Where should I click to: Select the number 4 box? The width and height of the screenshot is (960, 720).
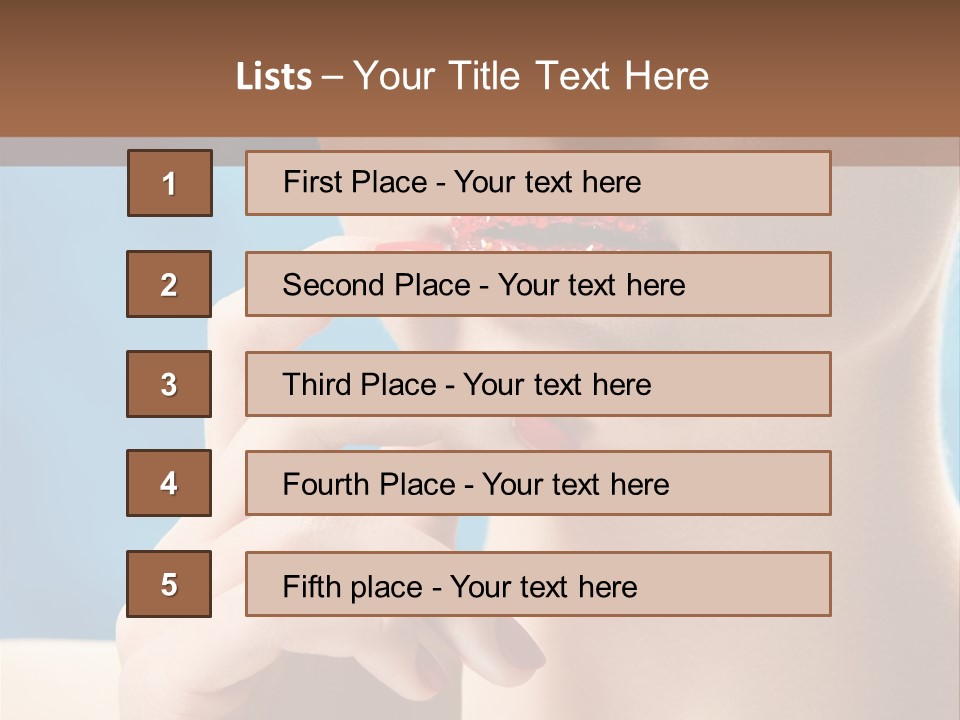(169, 483)
